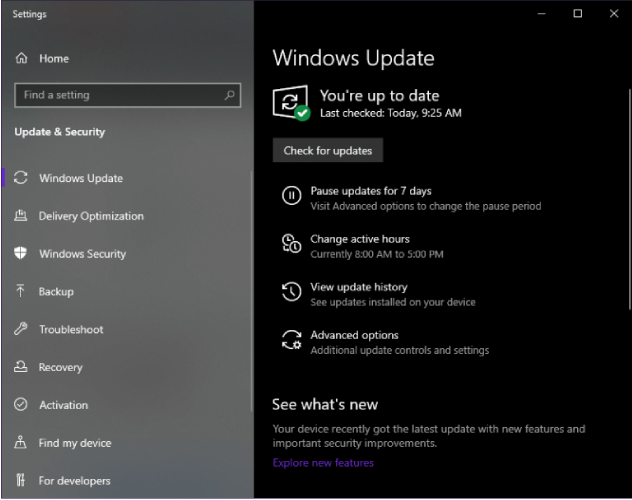The width and height of the screenshot is (632, 500).
Task: Click the Find my device person icon
Action: click(21, 442)
